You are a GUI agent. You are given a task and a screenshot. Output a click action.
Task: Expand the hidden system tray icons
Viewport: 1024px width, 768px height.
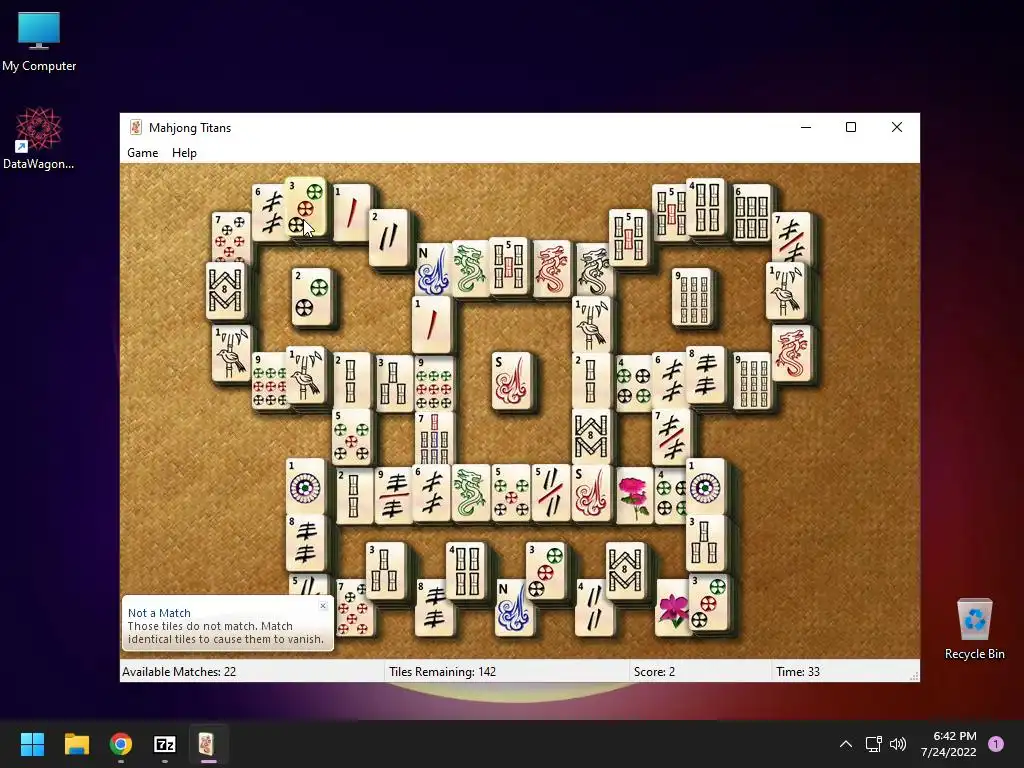[x=846, y=744]
